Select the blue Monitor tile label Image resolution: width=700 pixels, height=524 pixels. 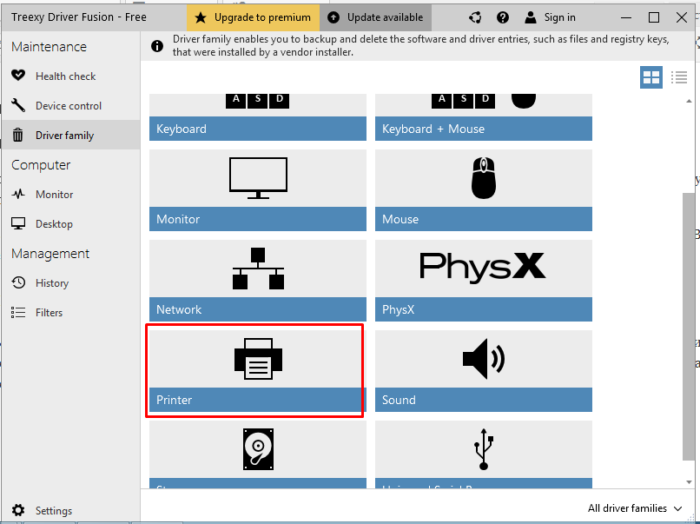258,219
